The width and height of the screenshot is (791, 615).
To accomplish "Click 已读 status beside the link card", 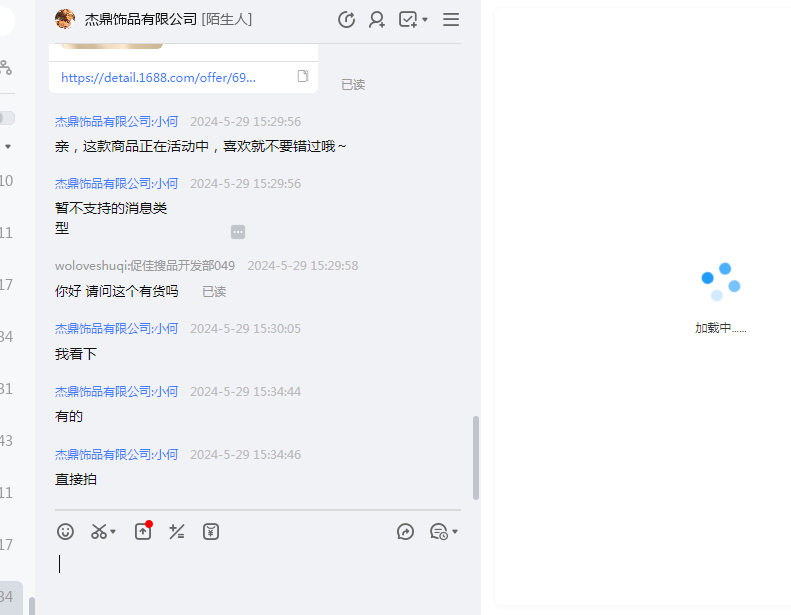I will point(353,85).
